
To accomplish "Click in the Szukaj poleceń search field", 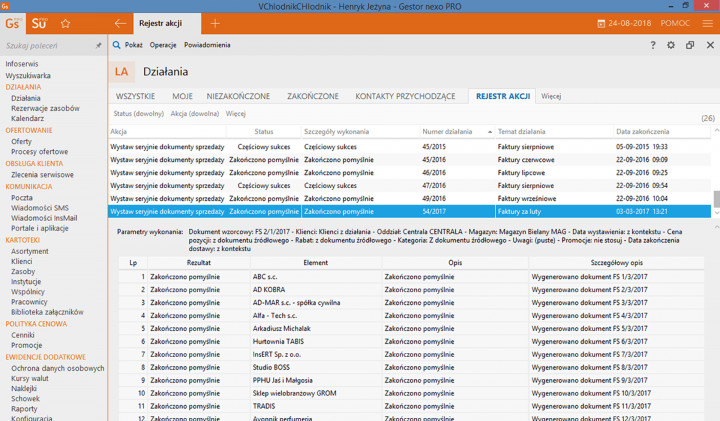I will coord(48,46).
